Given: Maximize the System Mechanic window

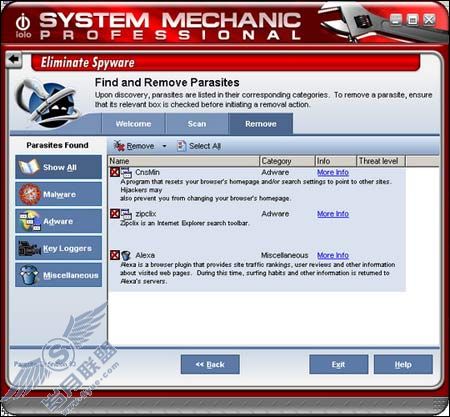Looking at the screenshot, I should tap(412, 20).
